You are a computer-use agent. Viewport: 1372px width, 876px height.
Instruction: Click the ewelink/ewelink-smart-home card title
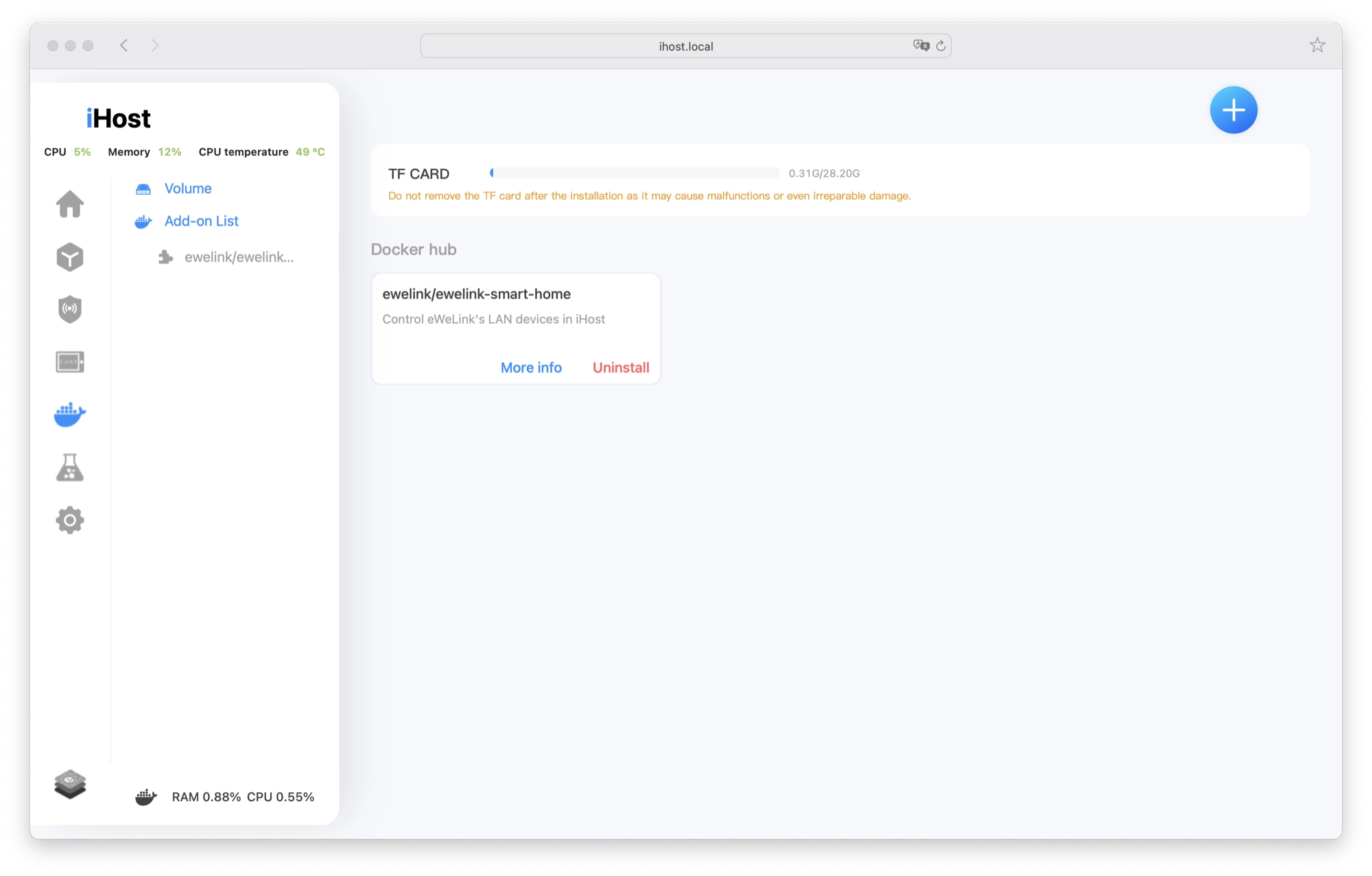coord(477,294)
